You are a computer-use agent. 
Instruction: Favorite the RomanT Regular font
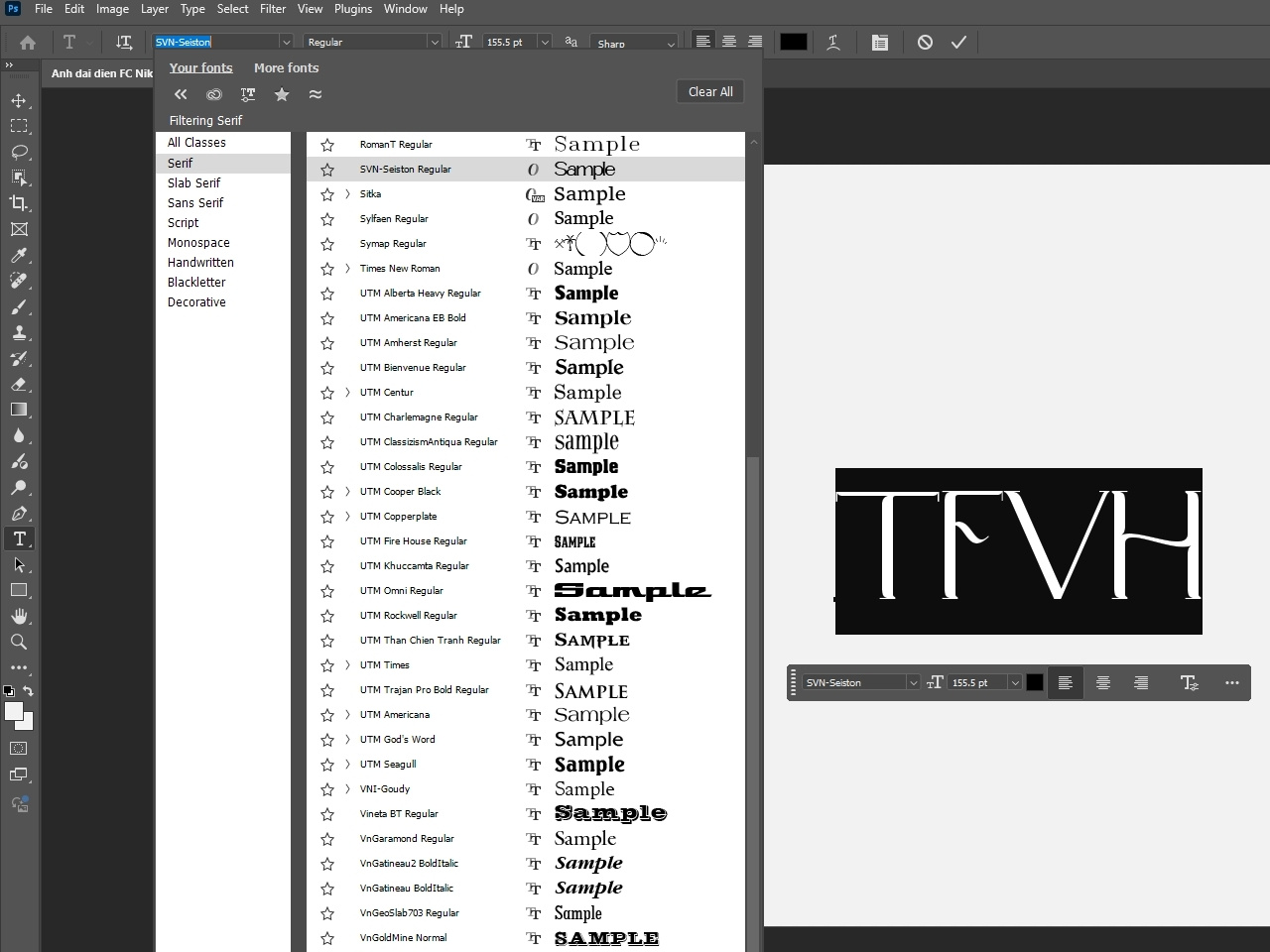(327, 145)
